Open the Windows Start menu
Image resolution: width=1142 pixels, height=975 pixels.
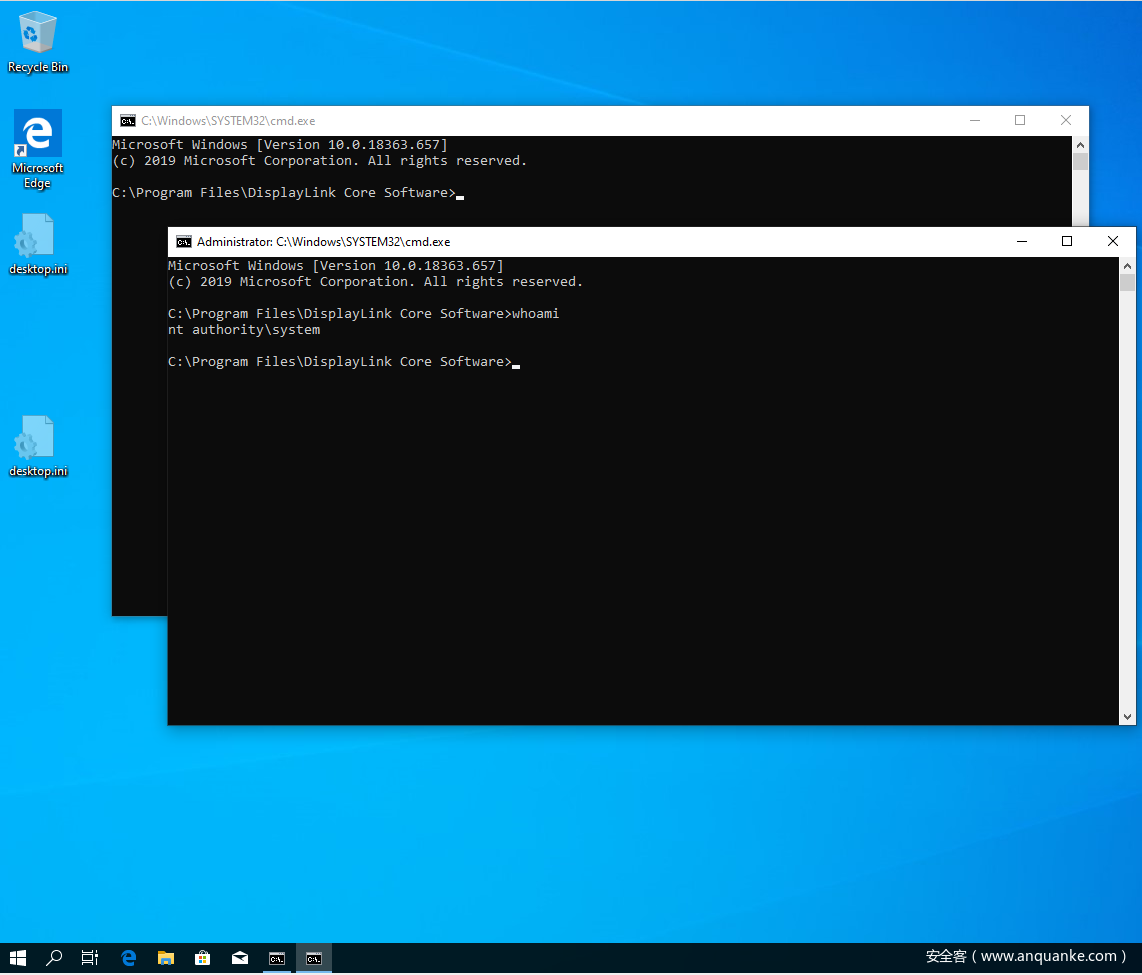(18, 957)
